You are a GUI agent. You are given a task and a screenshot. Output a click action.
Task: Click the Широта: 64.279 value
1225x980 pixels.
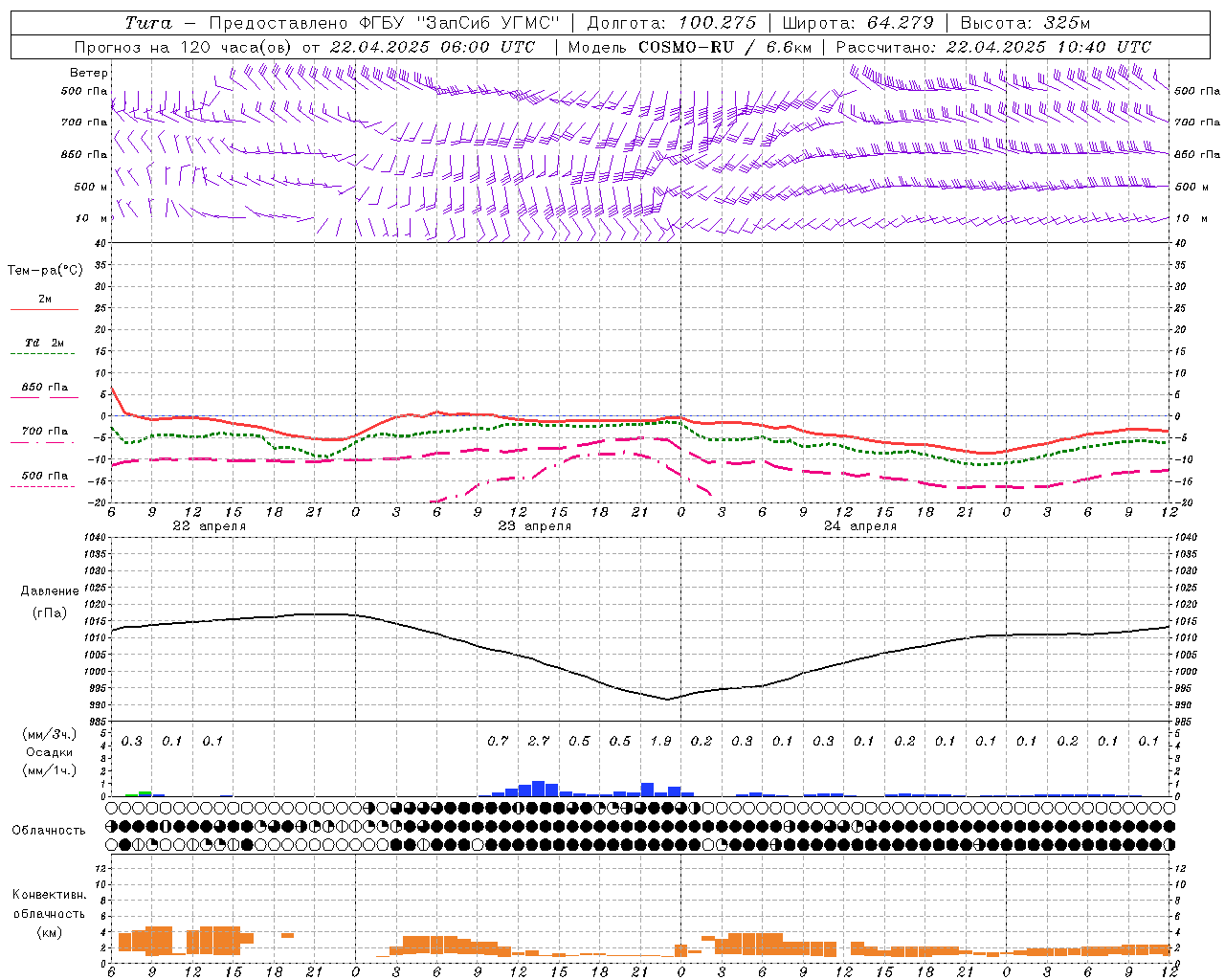pyautogui.click(x=857, y=23)
